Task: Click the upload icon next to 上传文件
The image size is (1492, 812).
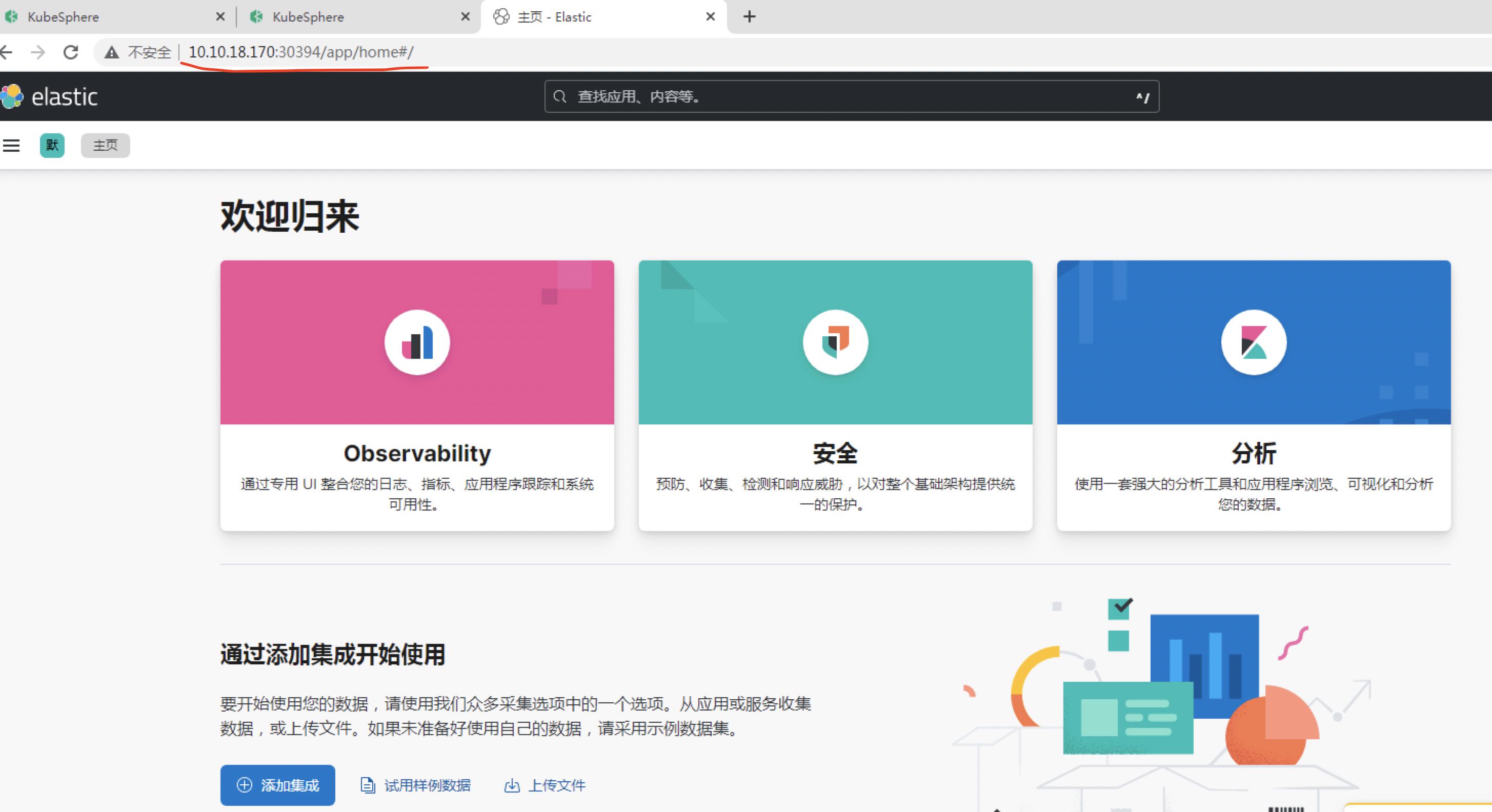Action: point(512,786)
